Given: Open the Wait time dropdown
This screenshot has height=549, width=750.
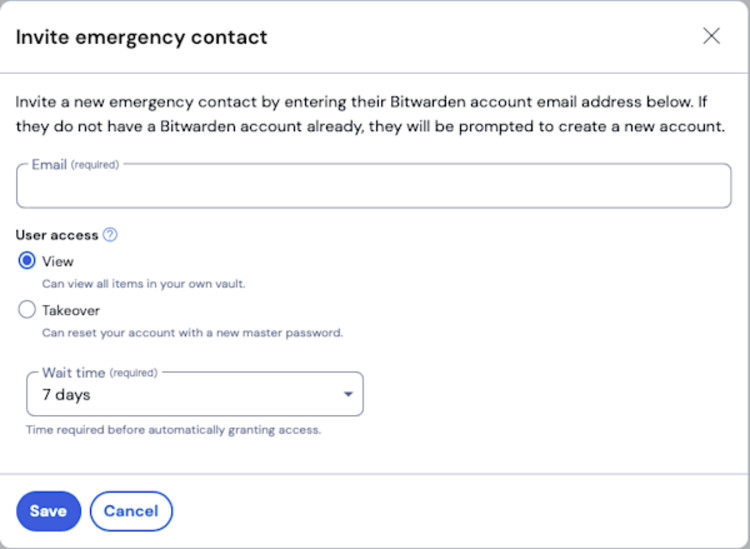Looking at the screenshot, I should click(194, 395).
